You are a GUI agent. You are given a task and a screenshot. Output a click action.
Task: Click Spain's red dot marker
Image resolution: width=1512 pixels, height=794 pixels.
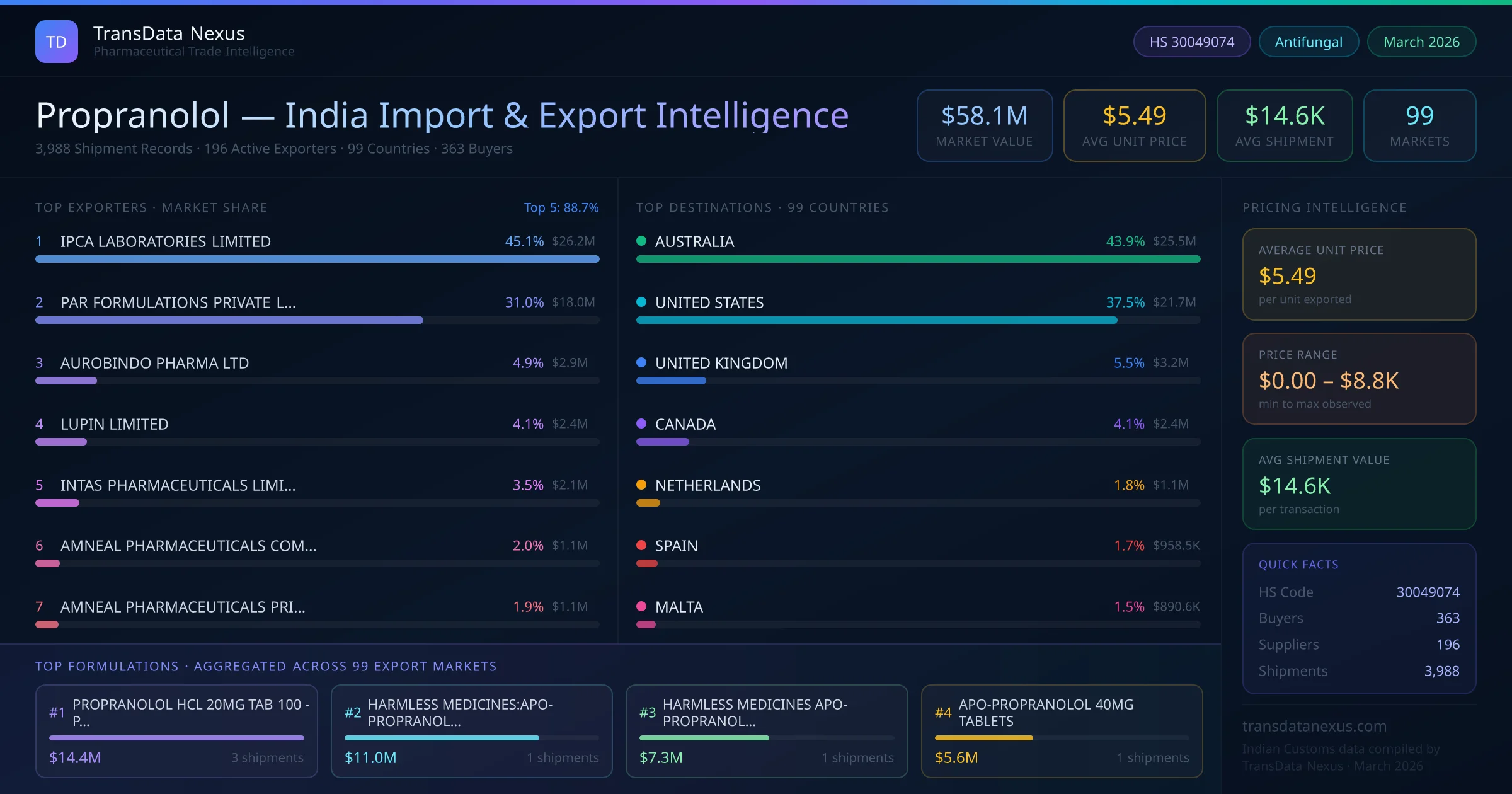click(641, 545)
